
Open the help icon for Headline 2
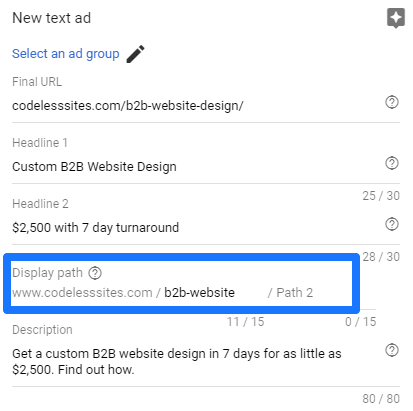click(x=392, y=224)
